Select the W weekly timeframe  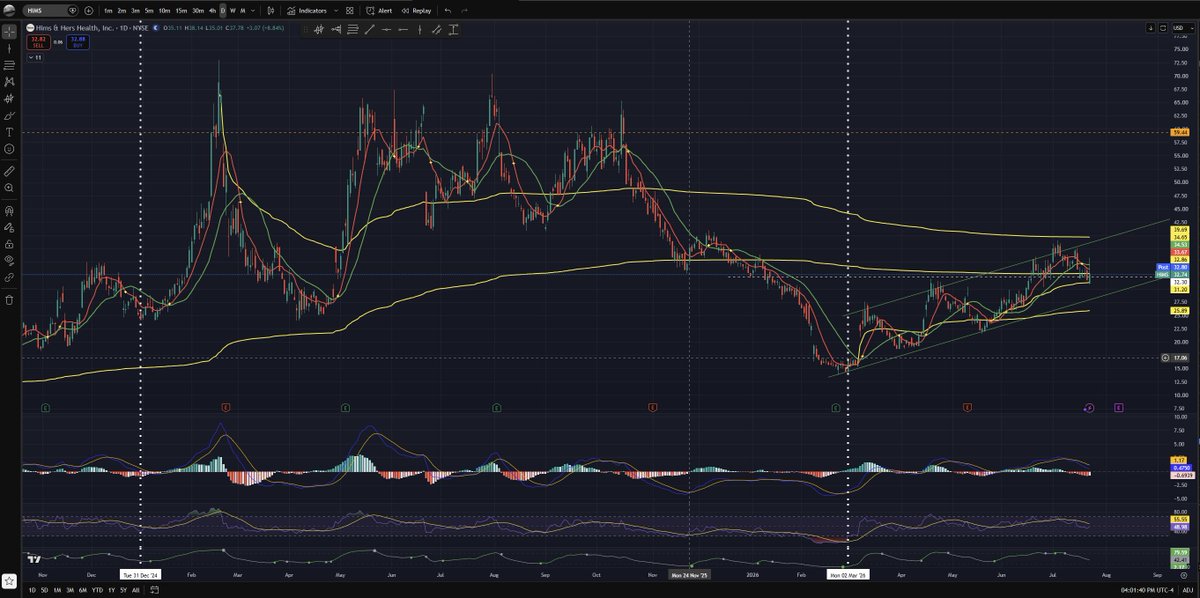point(233,10)
